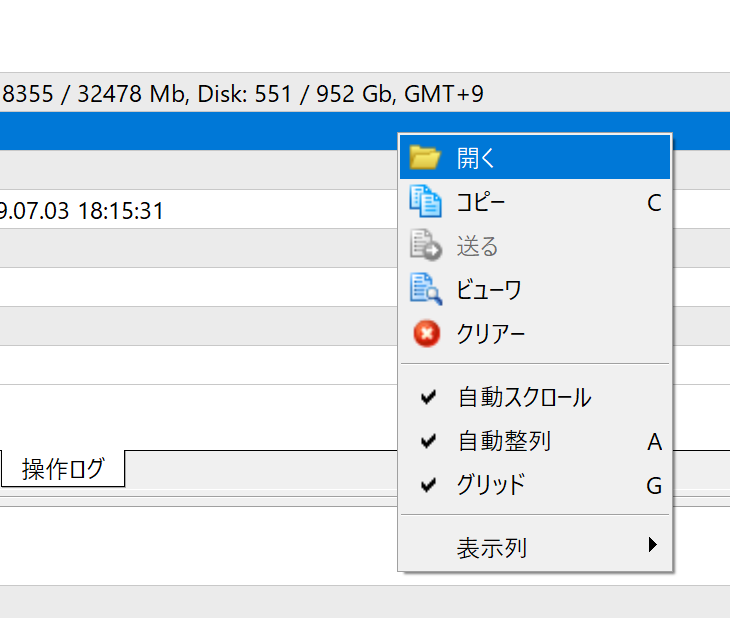Choose the コピー text in the context menu
730x618 pixels.
(481, 203)
